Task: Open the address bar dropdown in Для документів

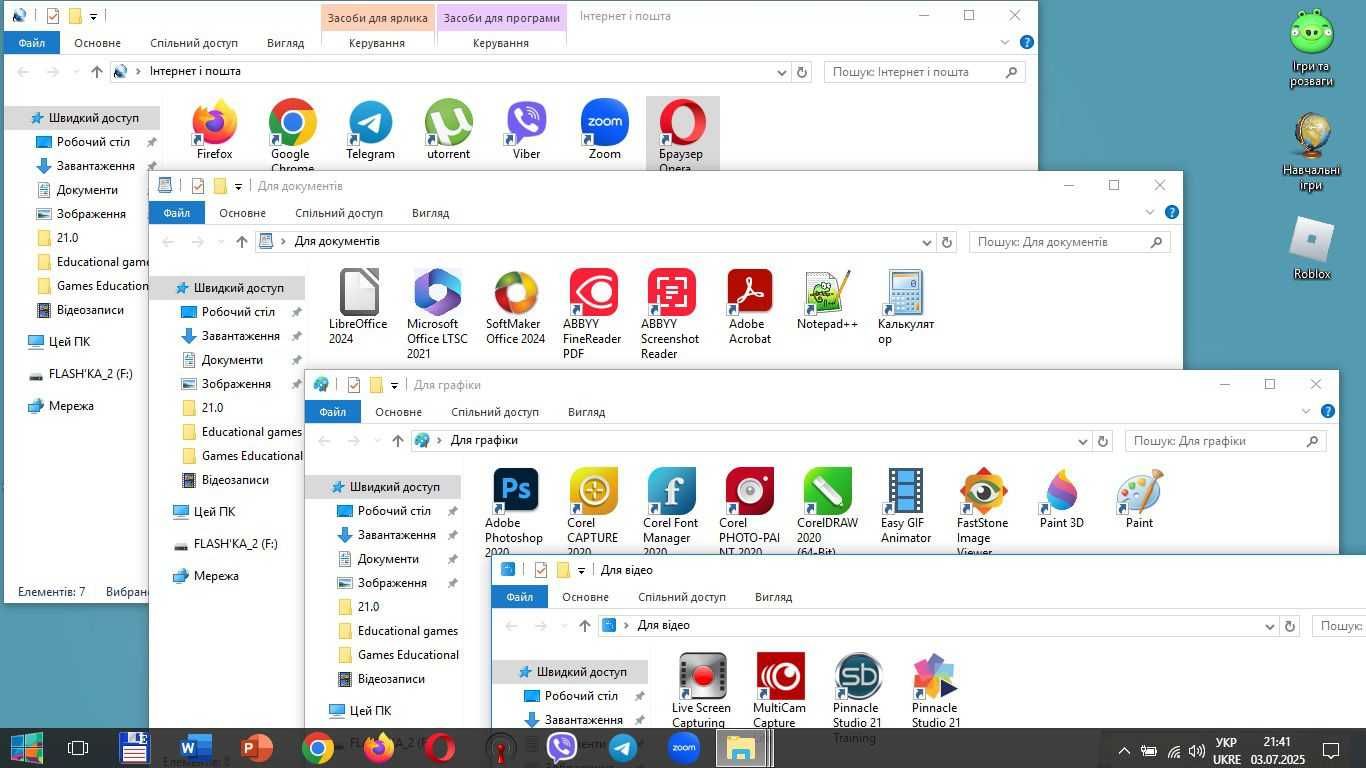Action: coord(927,242)
